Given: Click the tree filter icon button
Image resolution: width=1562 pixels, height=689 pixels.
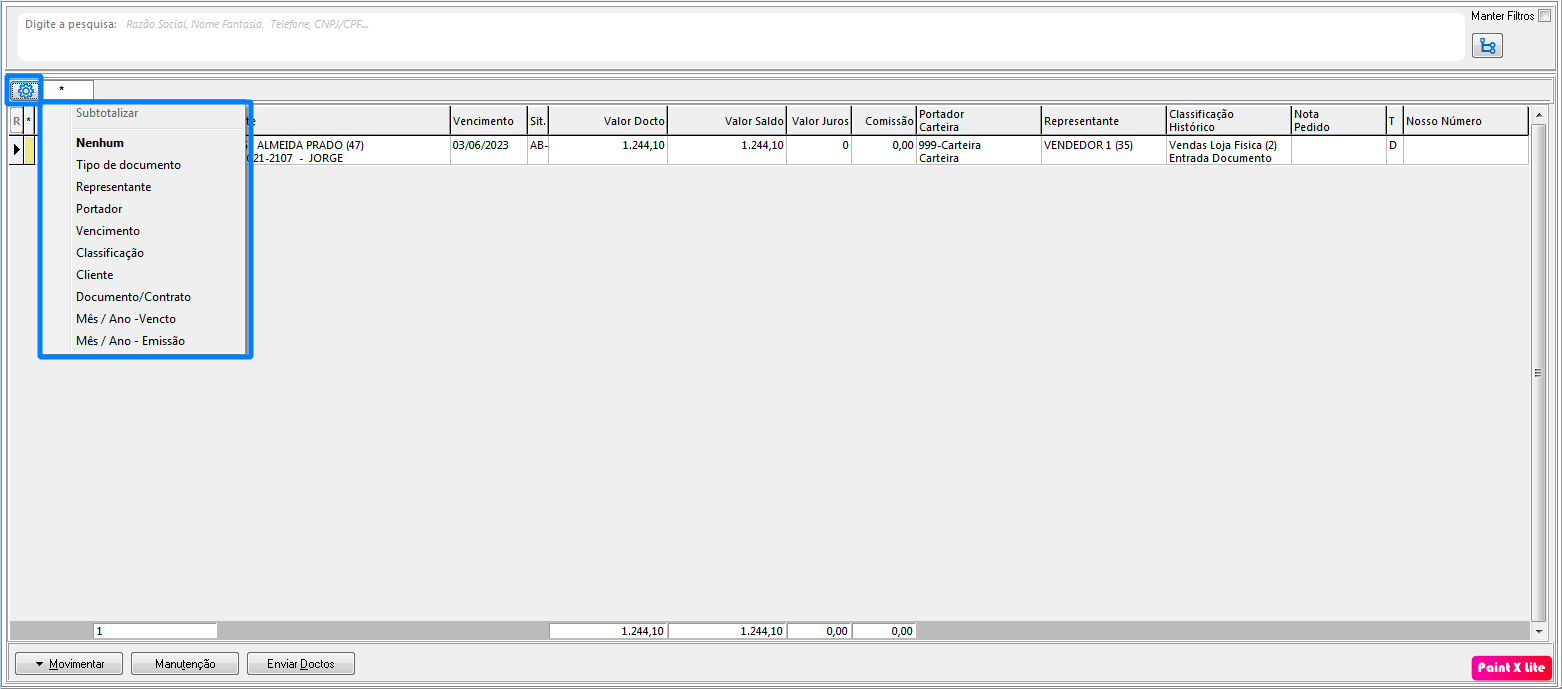Looking at the screenshot, I should pos(1487,46).
